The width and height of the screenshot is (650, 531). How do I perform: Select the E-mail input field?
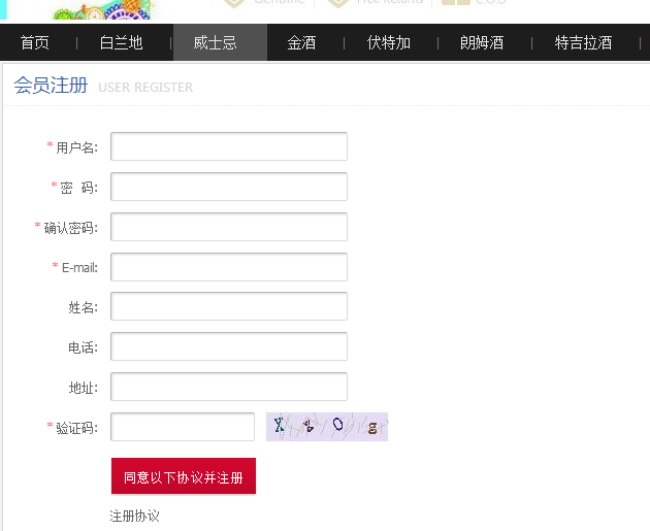tap(229, 267)
